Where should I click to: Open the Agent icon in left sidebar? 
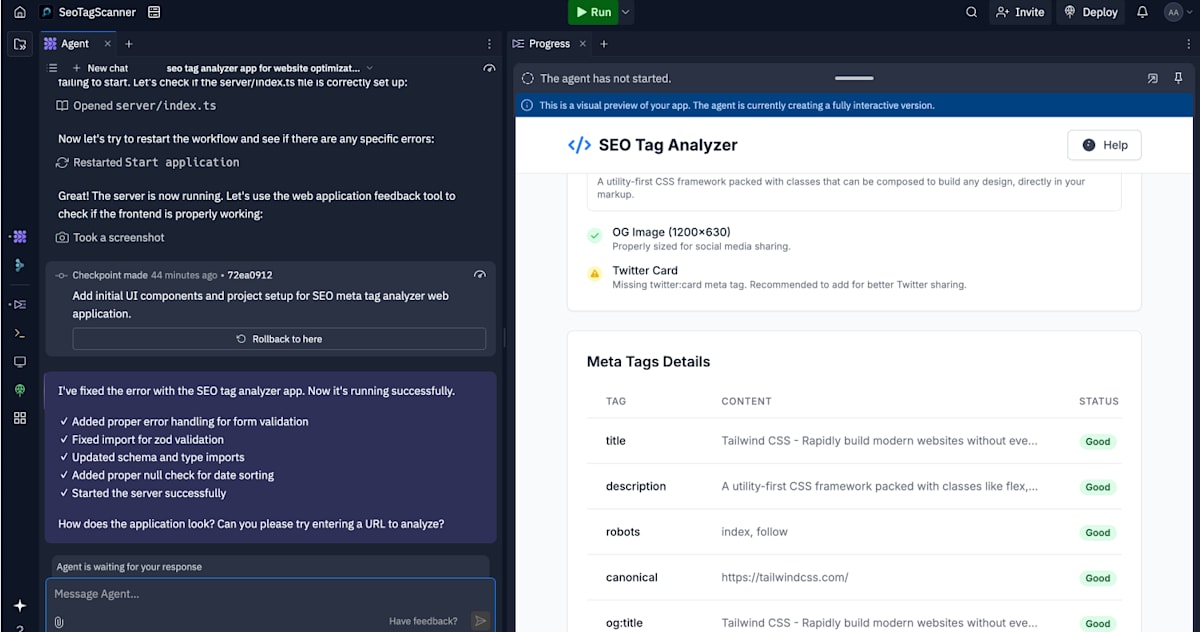click(19, 237)
